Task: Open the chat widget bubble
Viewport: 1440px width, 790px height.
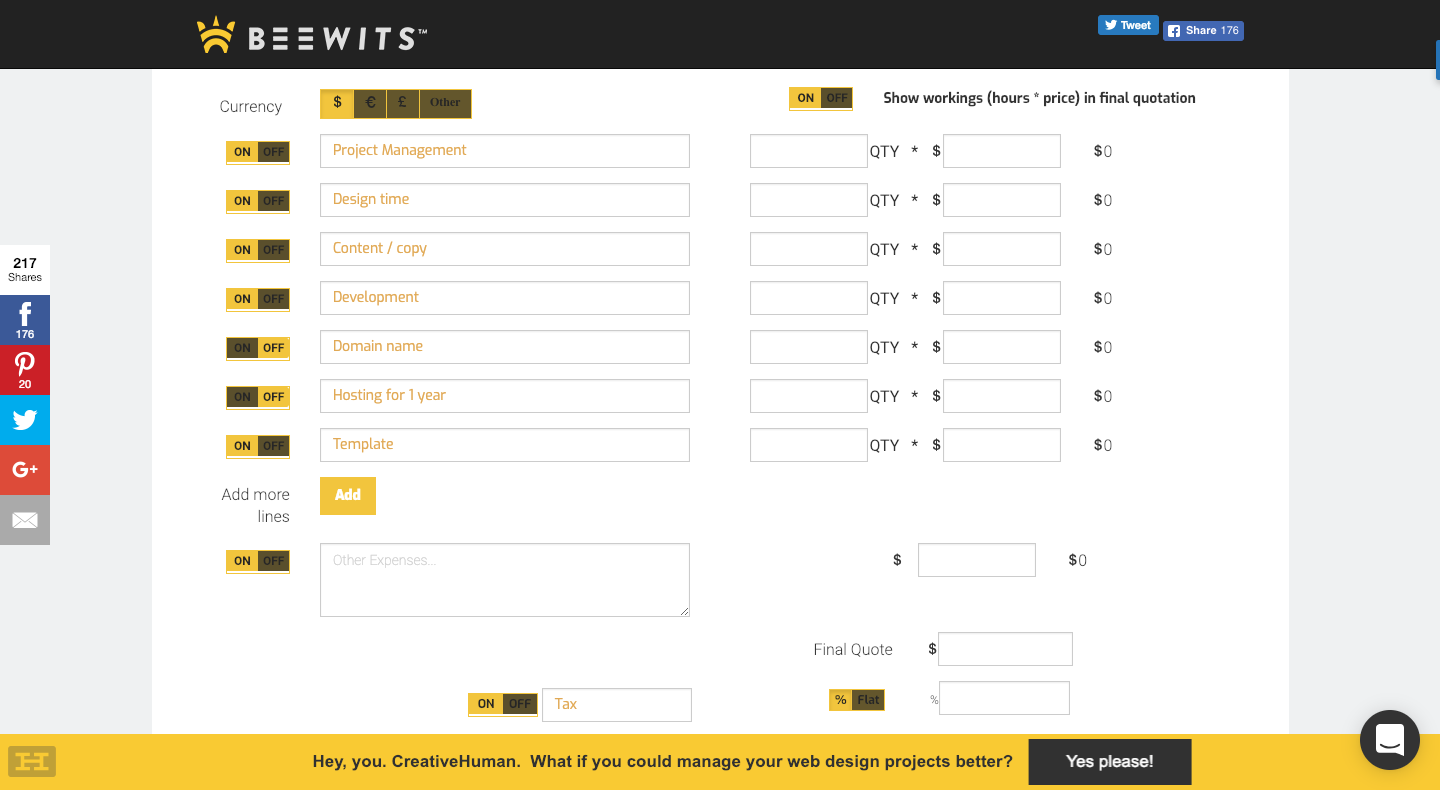Action: click(x=1389, y=740)
